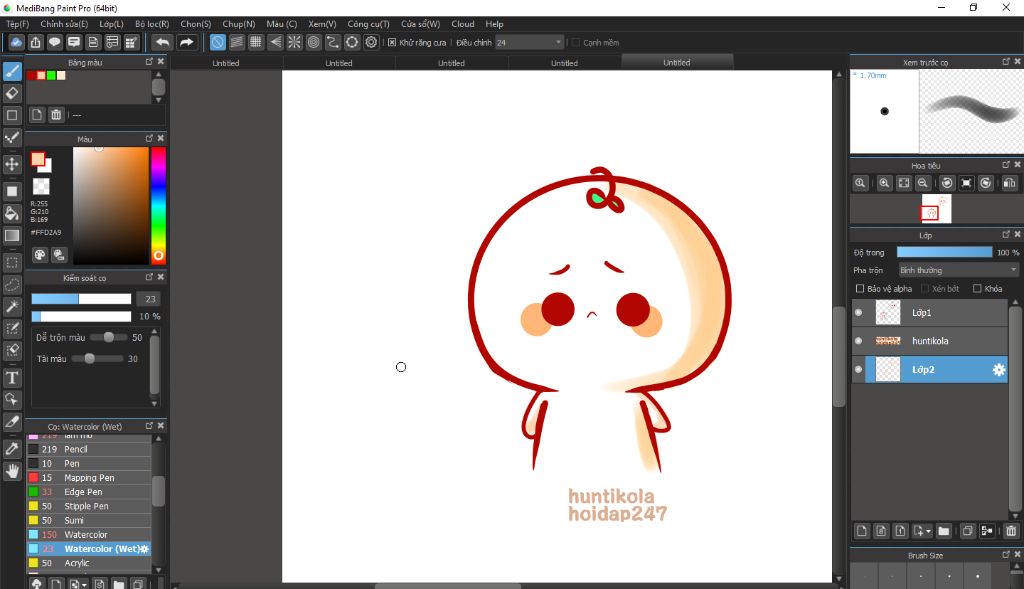Adjust Độ trong layer opacity slider
This screenshot has height=589, width=1024.
[x=944, y=252]
